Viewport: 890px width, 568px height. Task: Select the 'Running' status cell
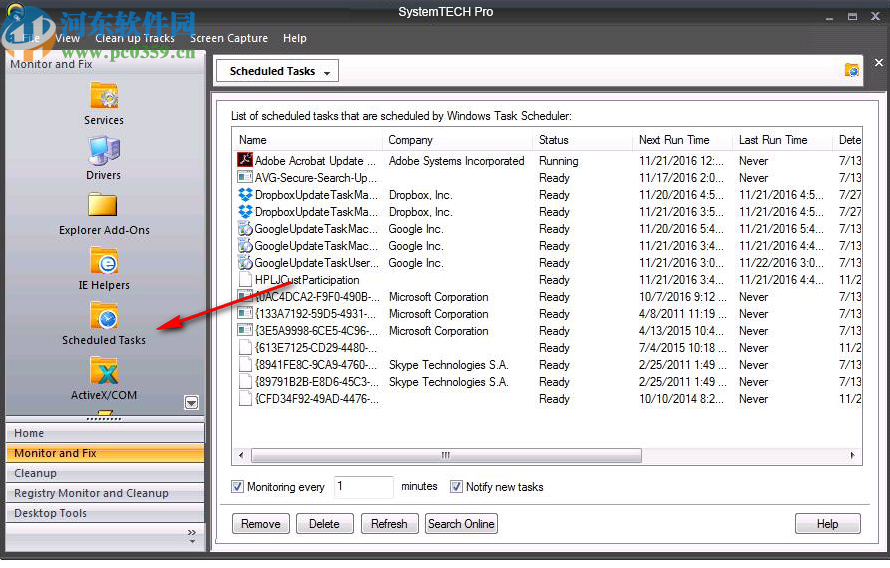point(559,161)
